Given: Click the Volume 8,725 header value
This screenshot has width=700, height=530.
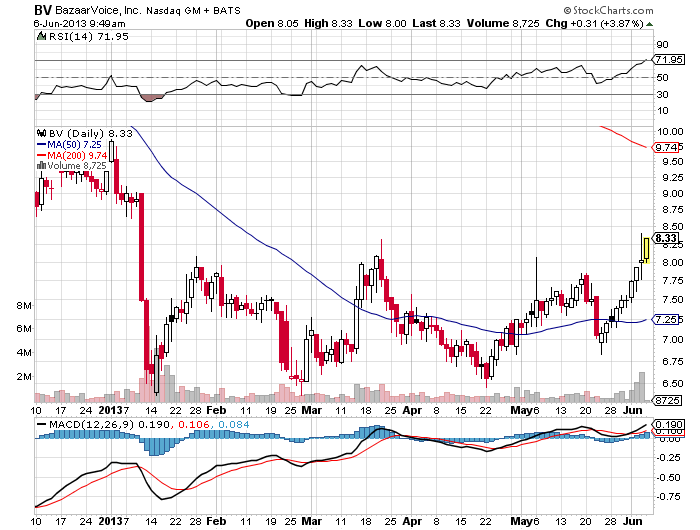Looking at the screenshot, I should click(503, 23).
